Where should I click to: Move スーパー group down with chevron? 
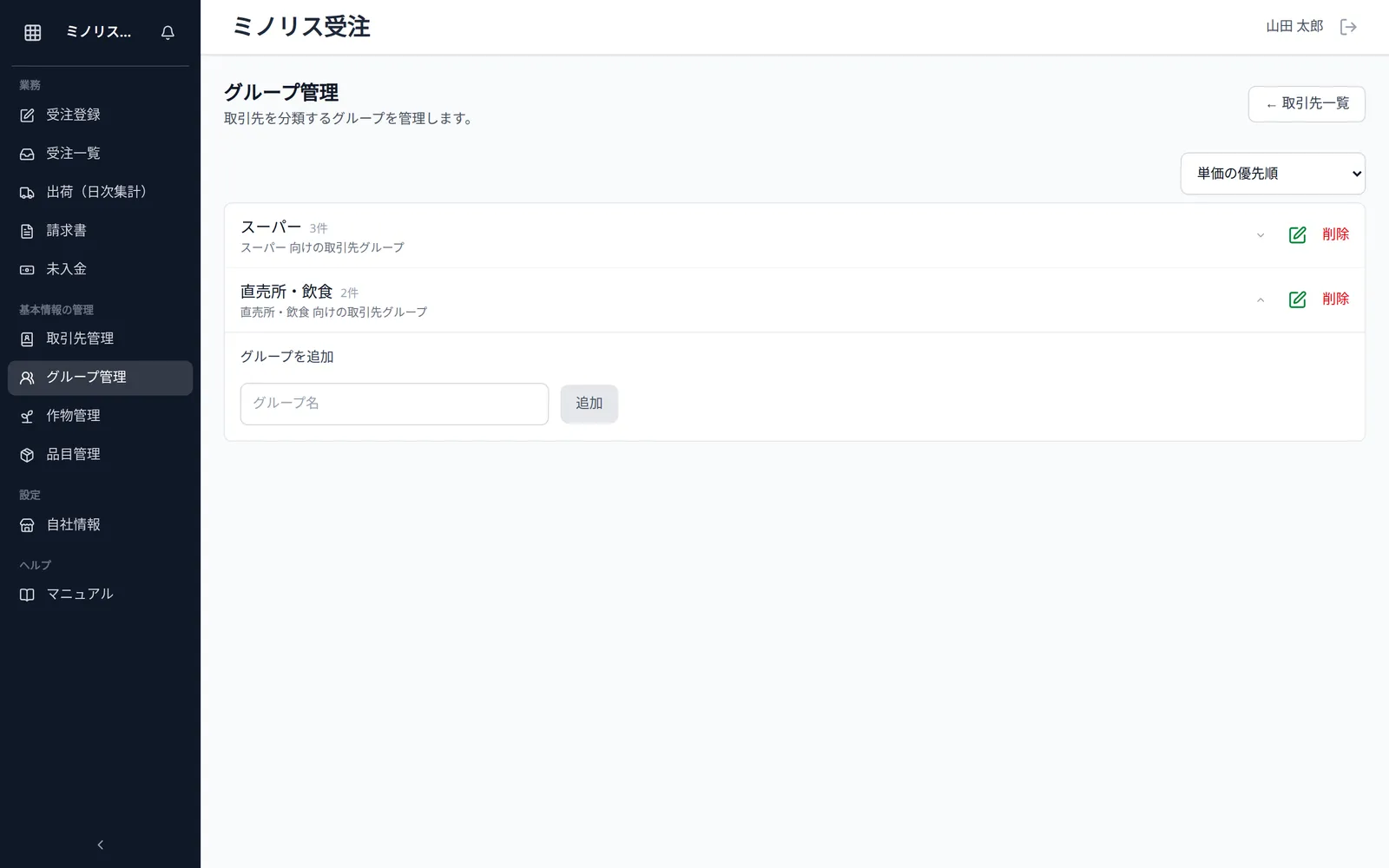coord(1261,235)
